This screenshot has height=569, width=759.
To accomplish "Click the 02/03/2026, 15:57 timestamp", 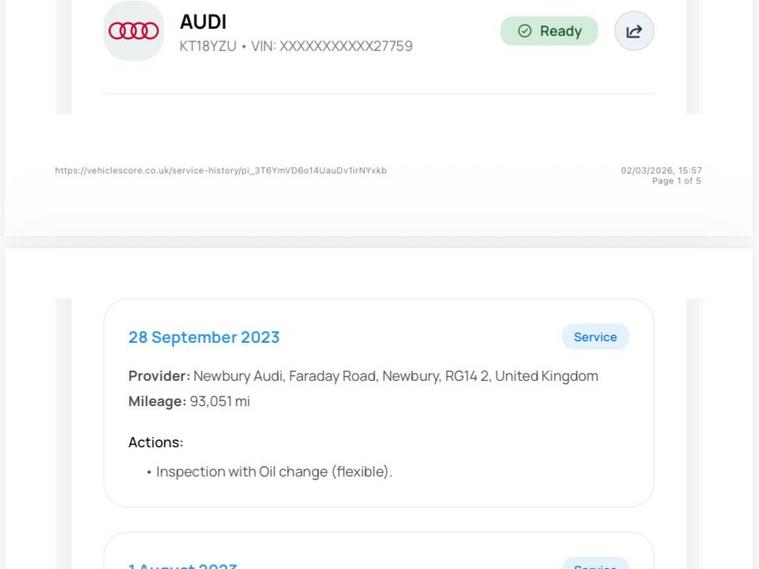I will click(x=661, y=170).
